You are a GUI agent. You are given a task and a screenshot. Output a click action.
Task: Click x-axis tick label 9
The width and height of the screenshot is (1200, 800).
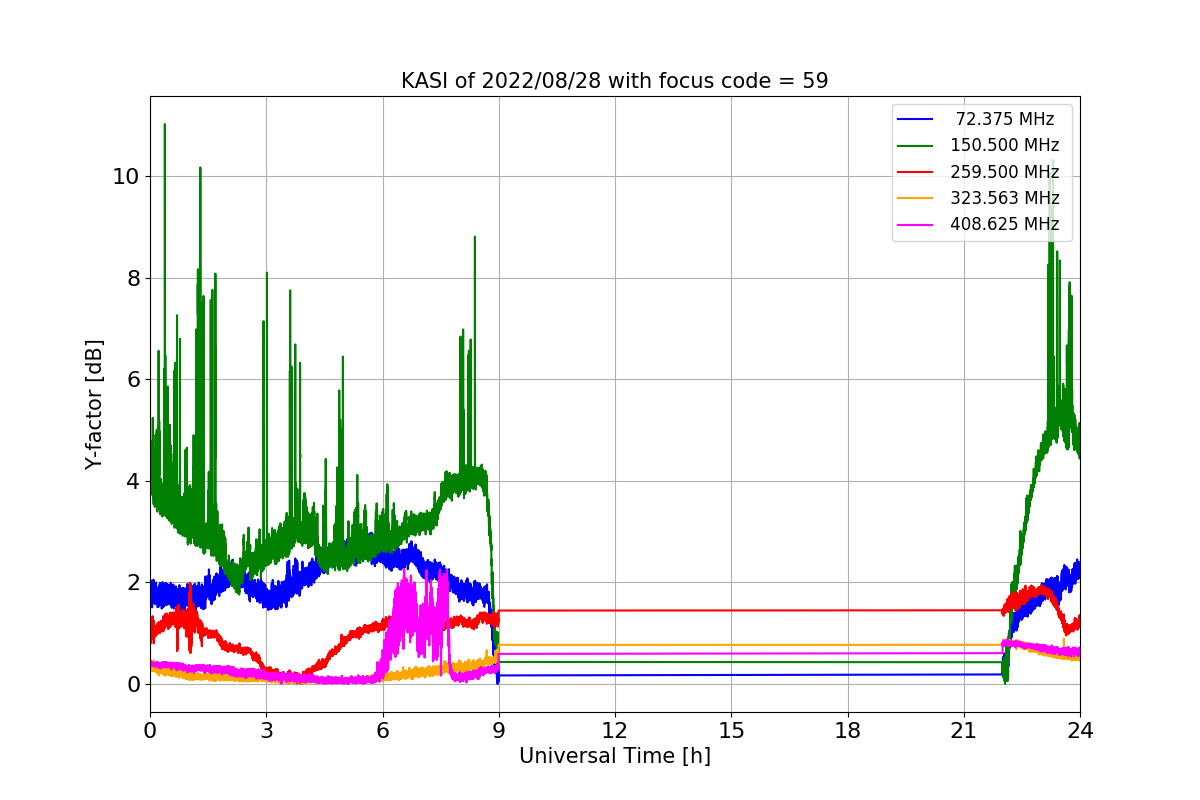click(x=499, y=730)
